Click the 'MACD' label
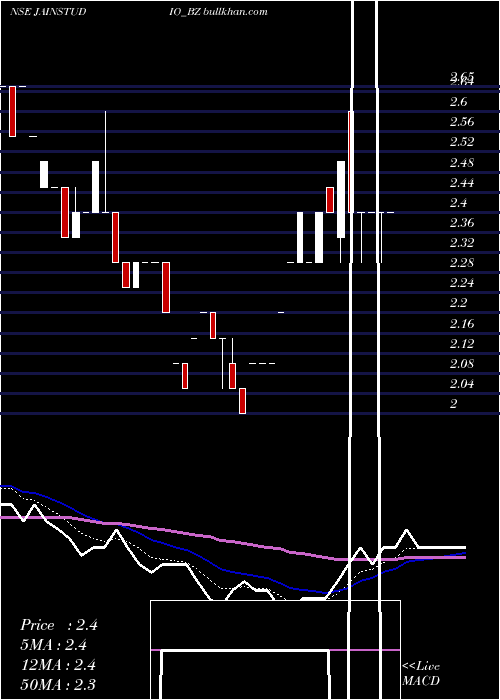This screenshot has width=500, height=700. 421,681
